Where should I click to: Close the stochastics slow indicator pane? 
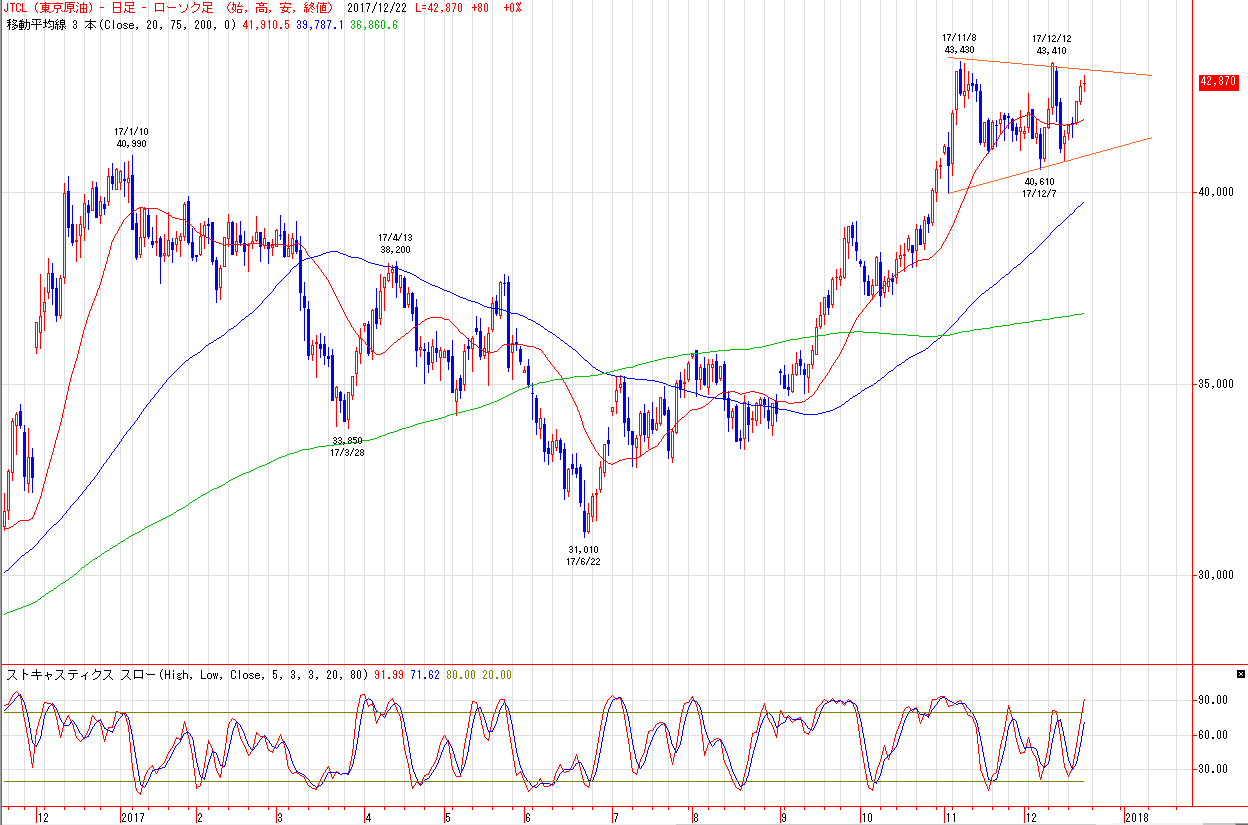1240,674
